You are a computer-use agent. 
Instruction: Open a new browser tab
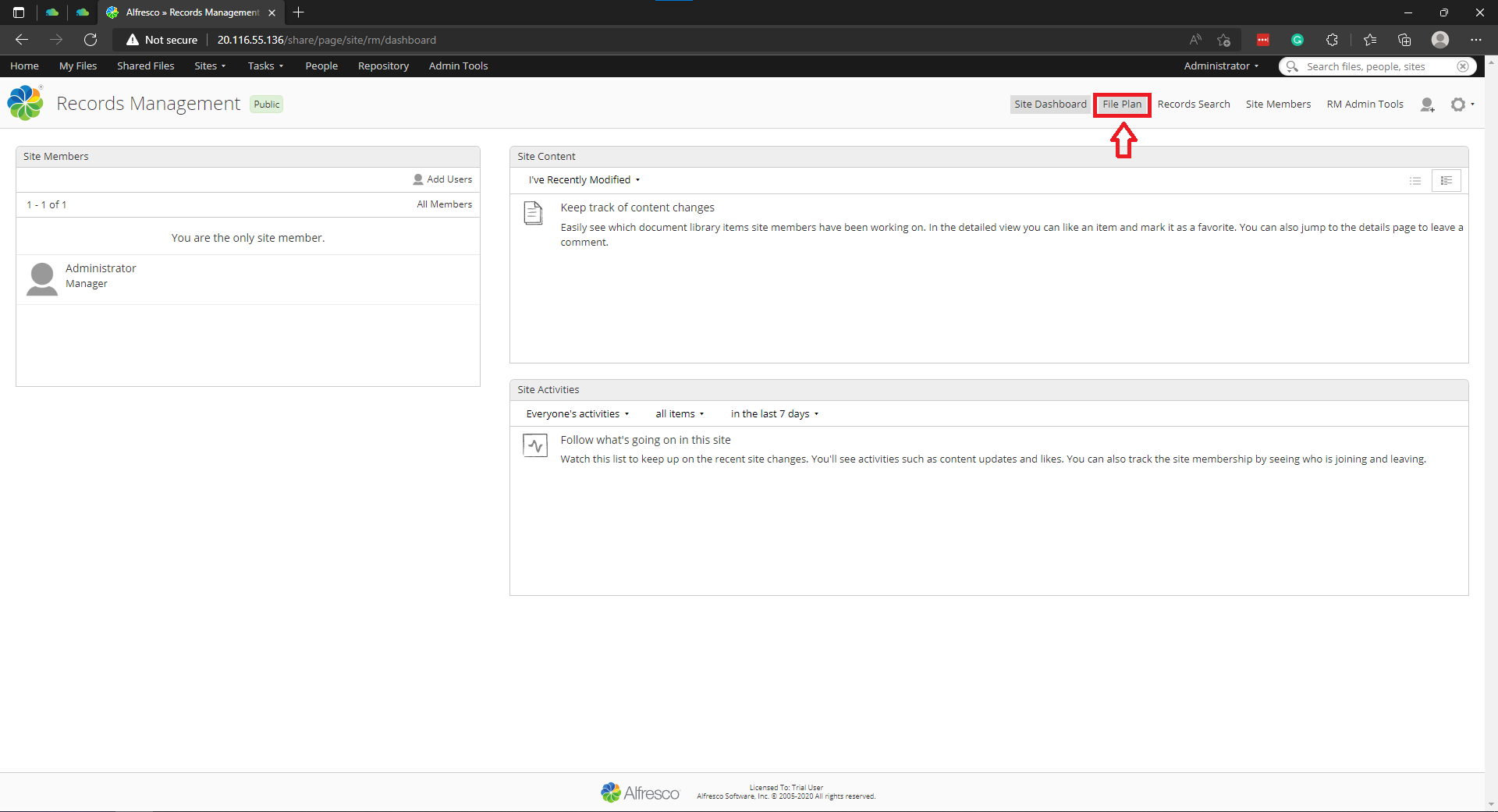(298, 12)
